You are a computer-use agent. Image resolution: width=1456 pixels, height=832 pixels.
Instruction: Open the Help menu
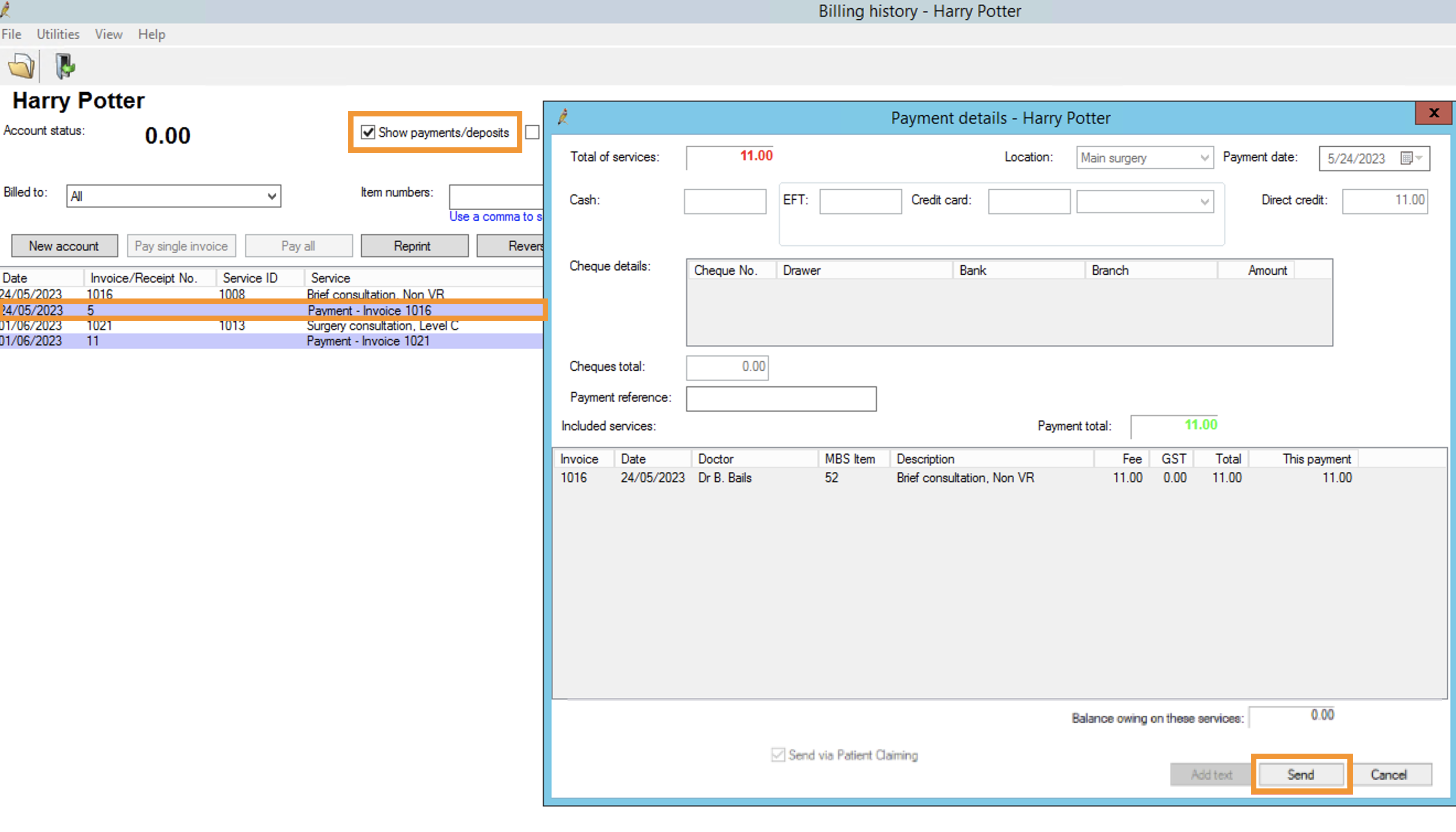(x=151, y=34)
